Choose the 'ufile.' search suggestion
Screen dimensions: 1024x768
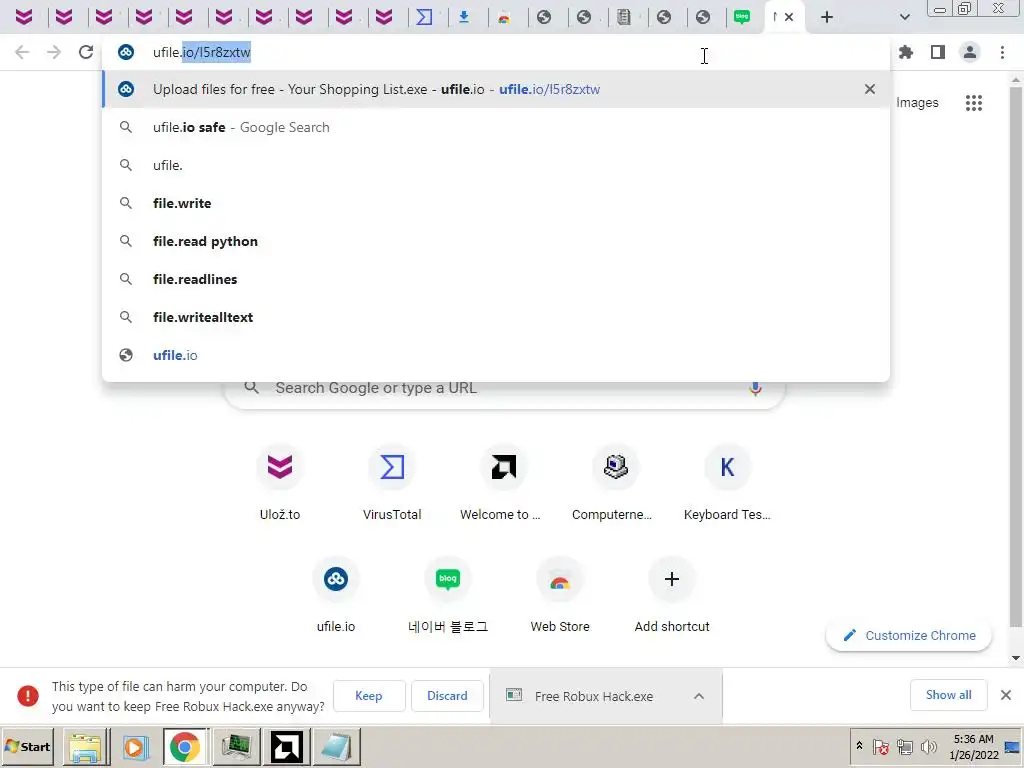[x=496, y=165]
